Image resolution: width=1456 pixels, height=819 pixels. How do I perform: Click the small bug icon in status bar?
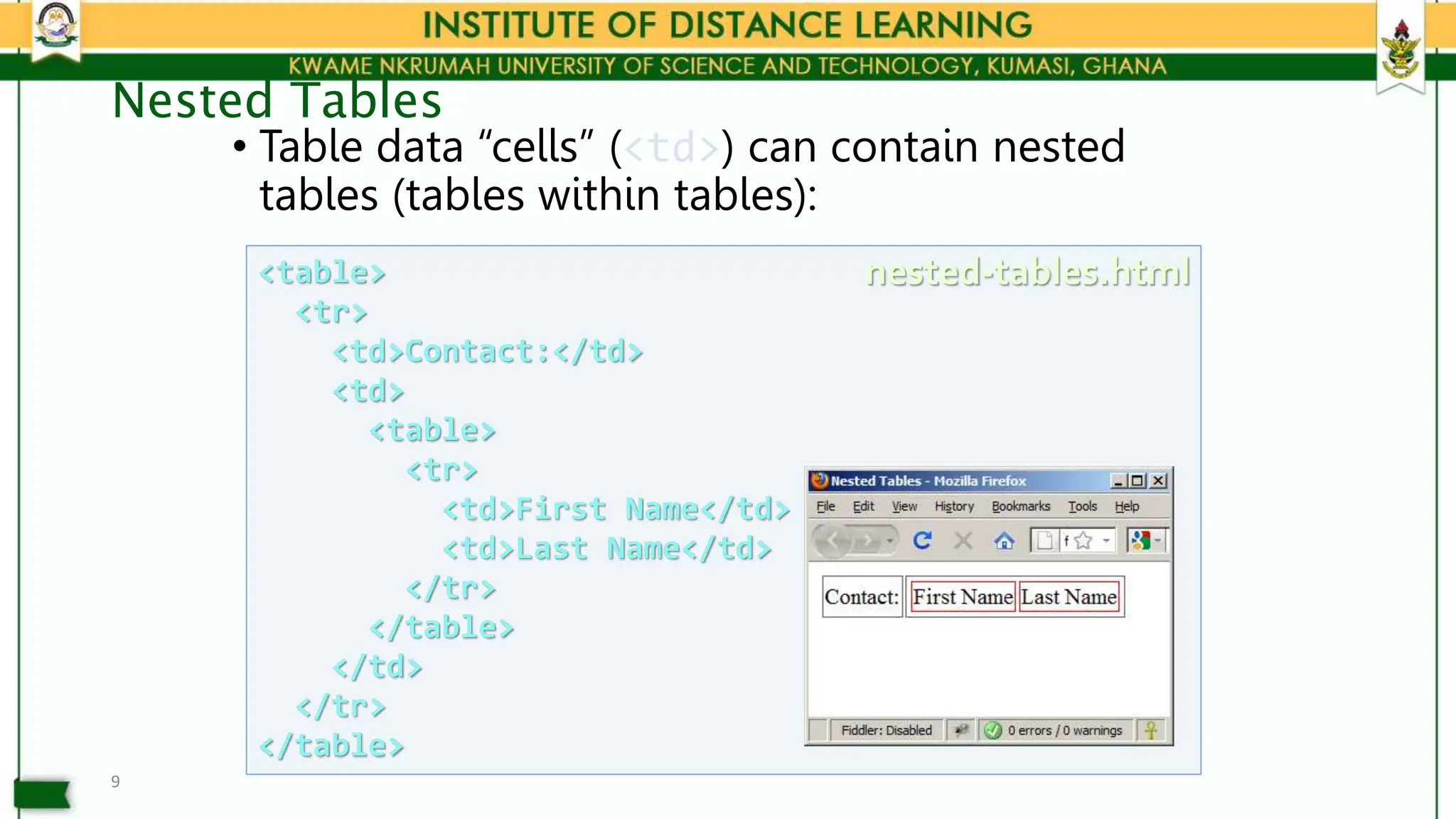(961, 730)
